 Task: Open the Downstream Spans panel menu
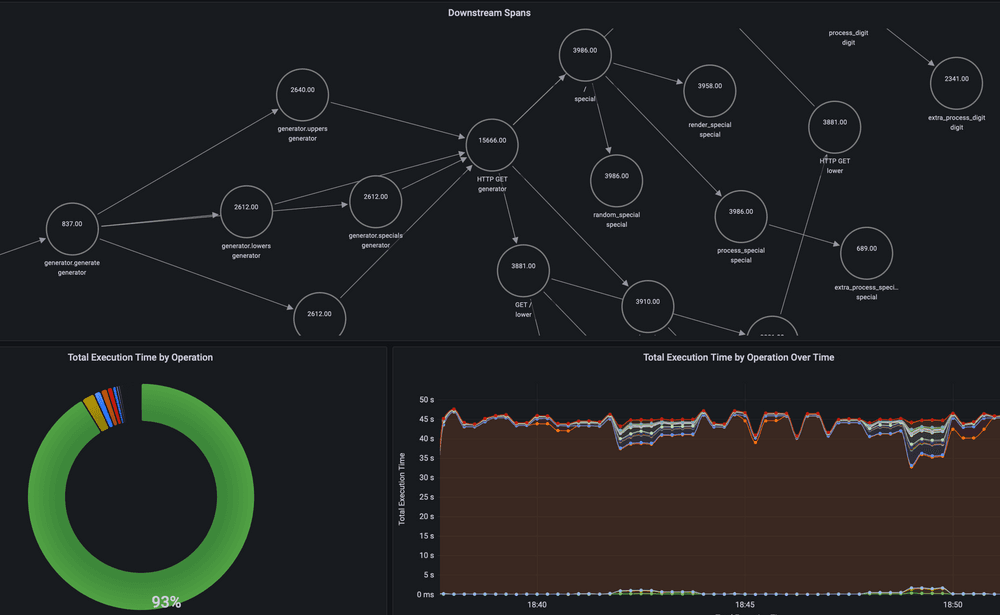(490, 12)
